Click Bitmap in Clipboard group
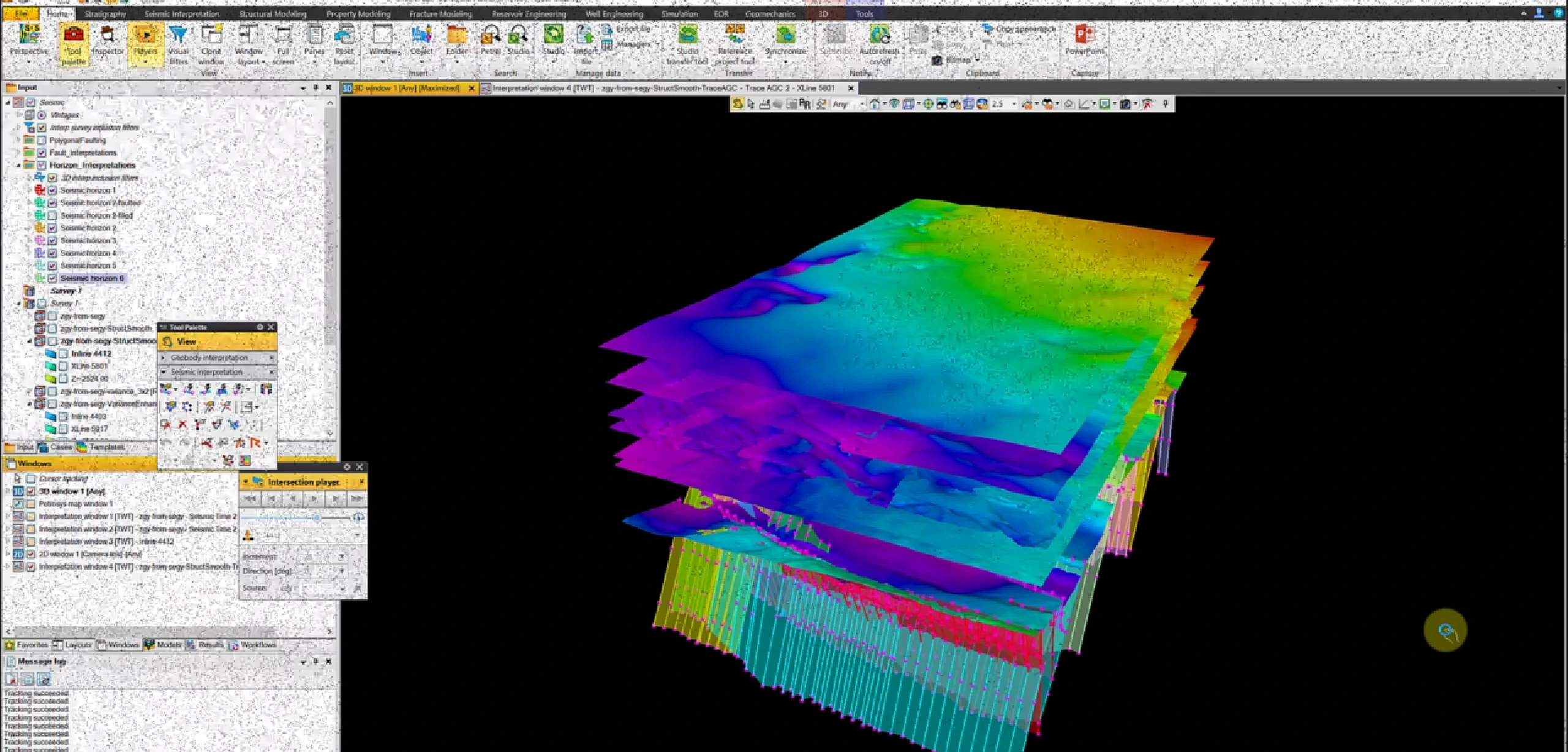The image size is (1568, 752). [x=954, y=60]
